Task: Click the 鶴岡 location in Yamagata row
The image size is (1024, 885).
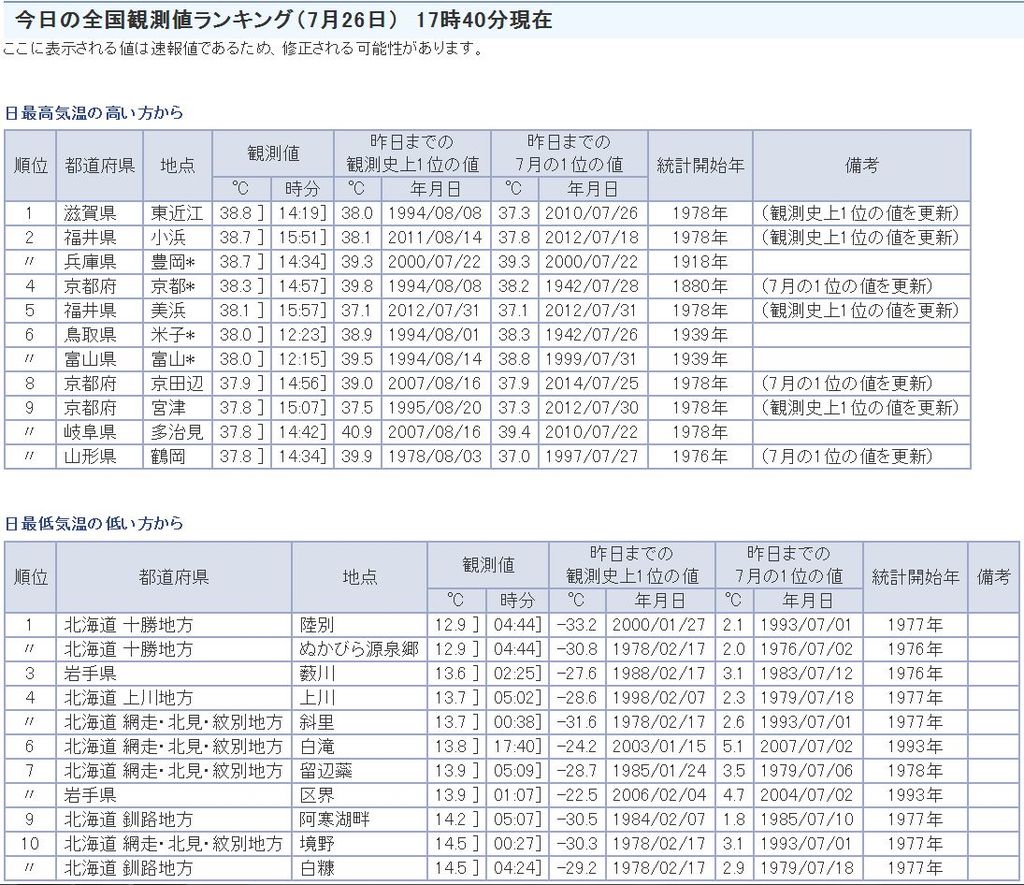Action: pyautogui.click(x=169, y=456)
